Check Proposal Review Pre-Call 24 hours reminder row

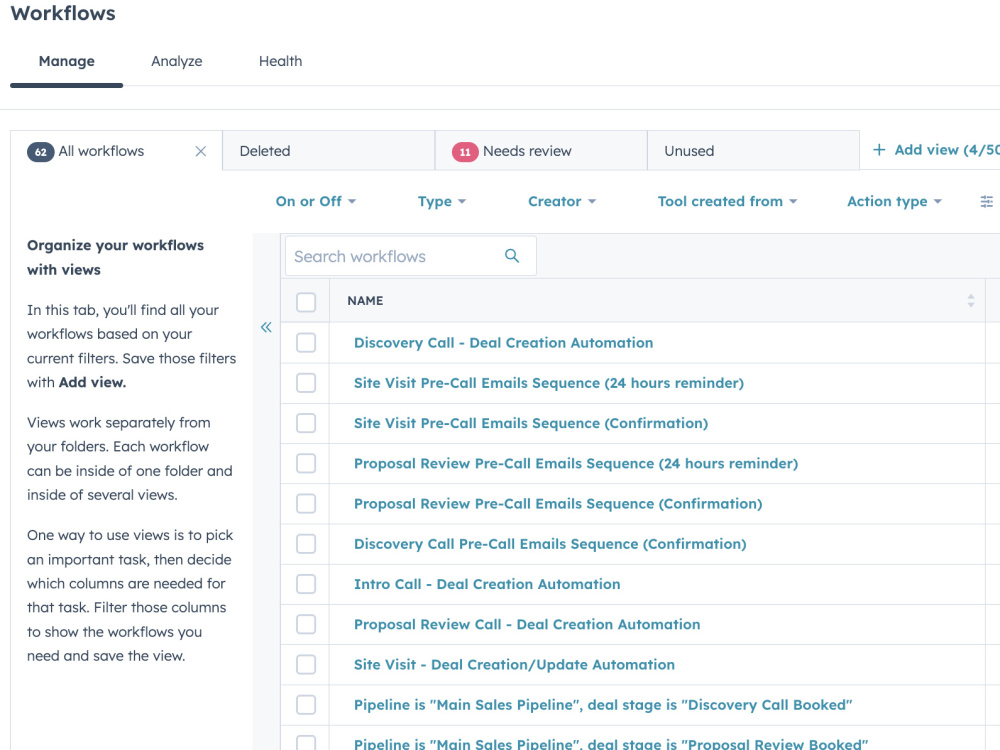[x=306, y=463]
